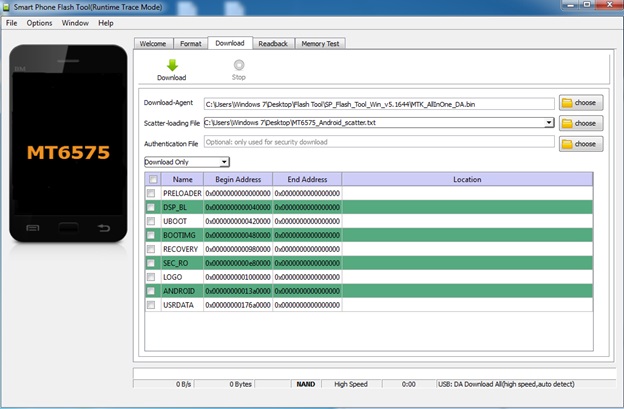Image resolution: width=624 pixels, height=409 pixels.
Task: Select the UBOOT partition name
Action: (x=175, y=221)
